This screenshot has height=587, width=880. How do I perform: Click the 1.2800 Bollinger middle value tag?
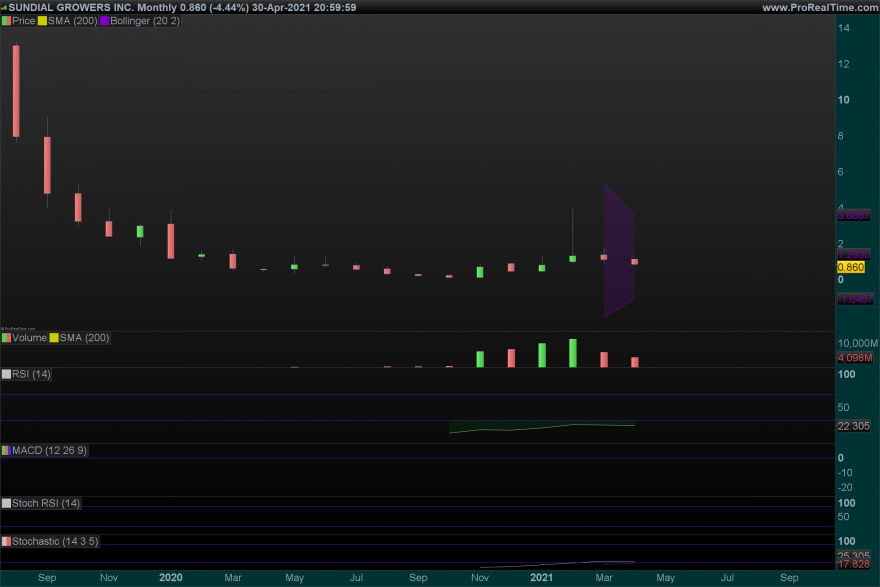coord(854,255)
